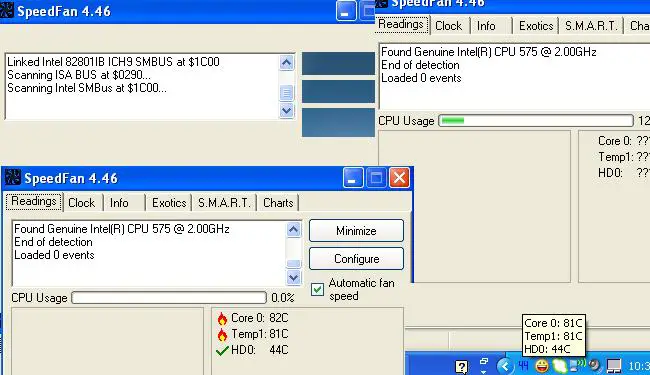The image size is (650, 375).
Task: Open the Configure button
Action: [x=356, y=259]
